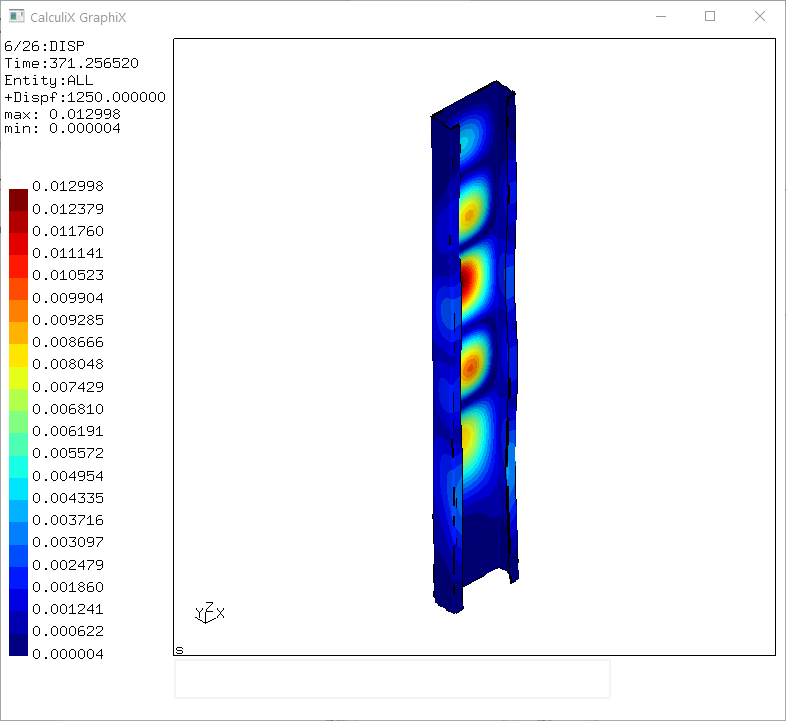Minimize the CalculiX GraphiX window
Viewport: 786px width, 721px height.
click(661, 17)
